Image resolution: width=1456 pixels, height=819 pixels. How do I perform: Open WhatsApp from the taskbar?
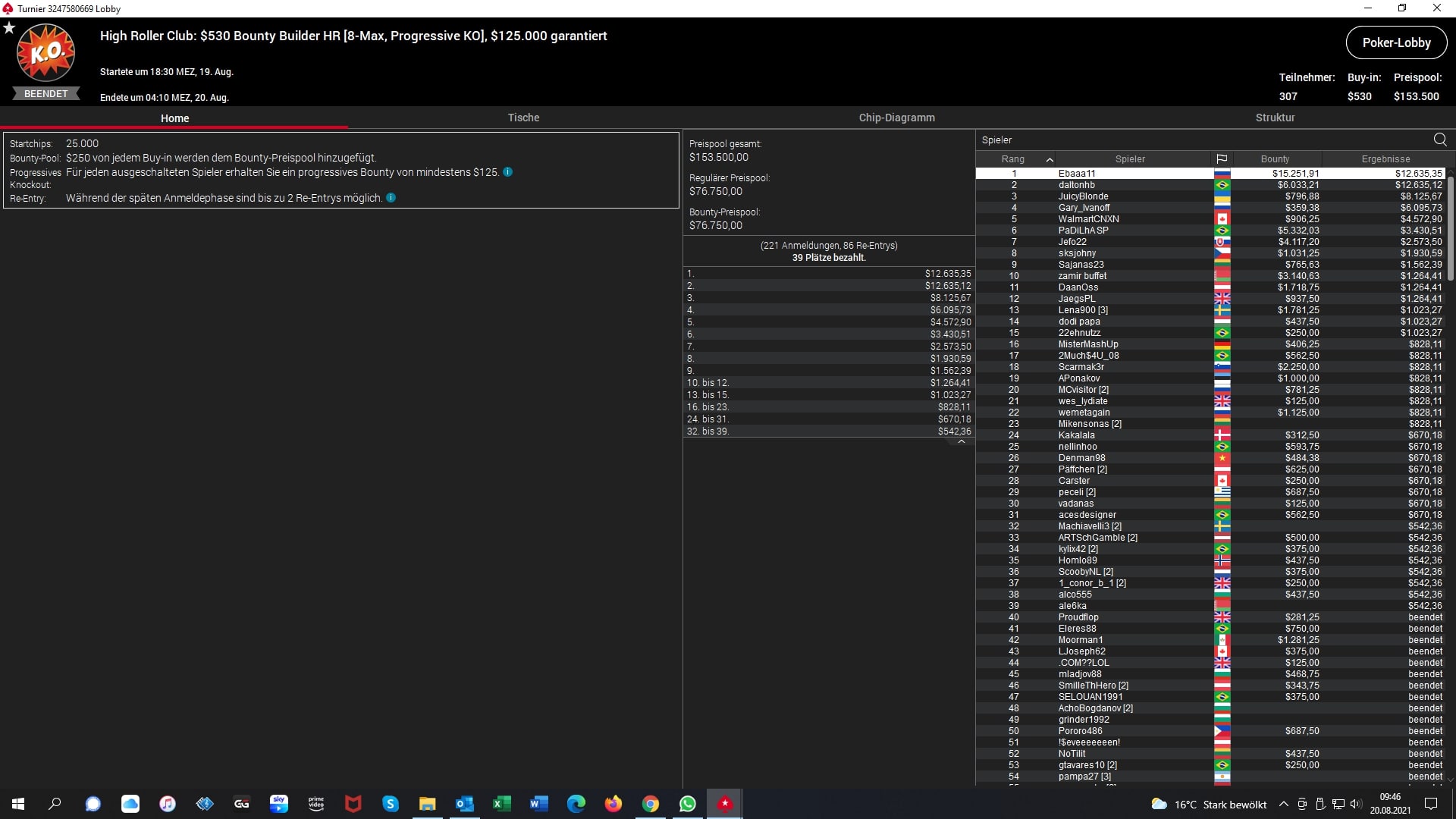[687, 804]
